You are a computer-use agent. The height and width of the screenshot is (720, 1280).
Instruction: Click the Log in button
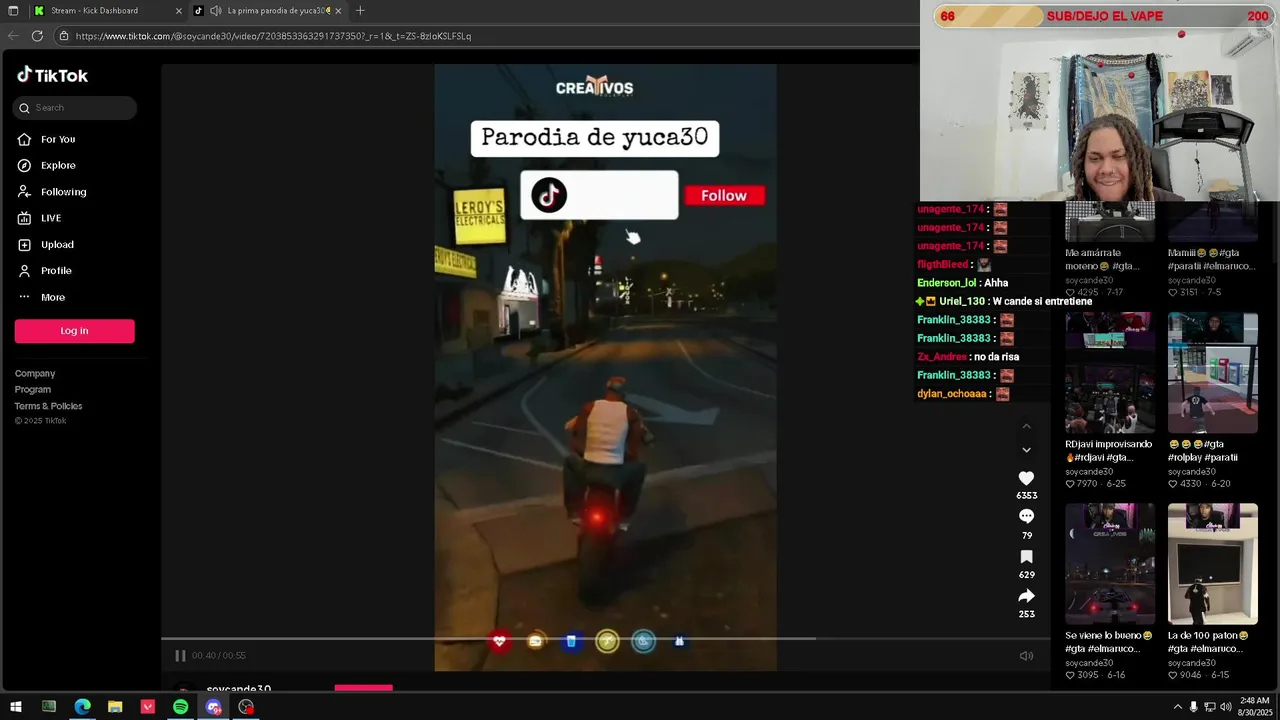pyautogui.click(x=74, y=331)
